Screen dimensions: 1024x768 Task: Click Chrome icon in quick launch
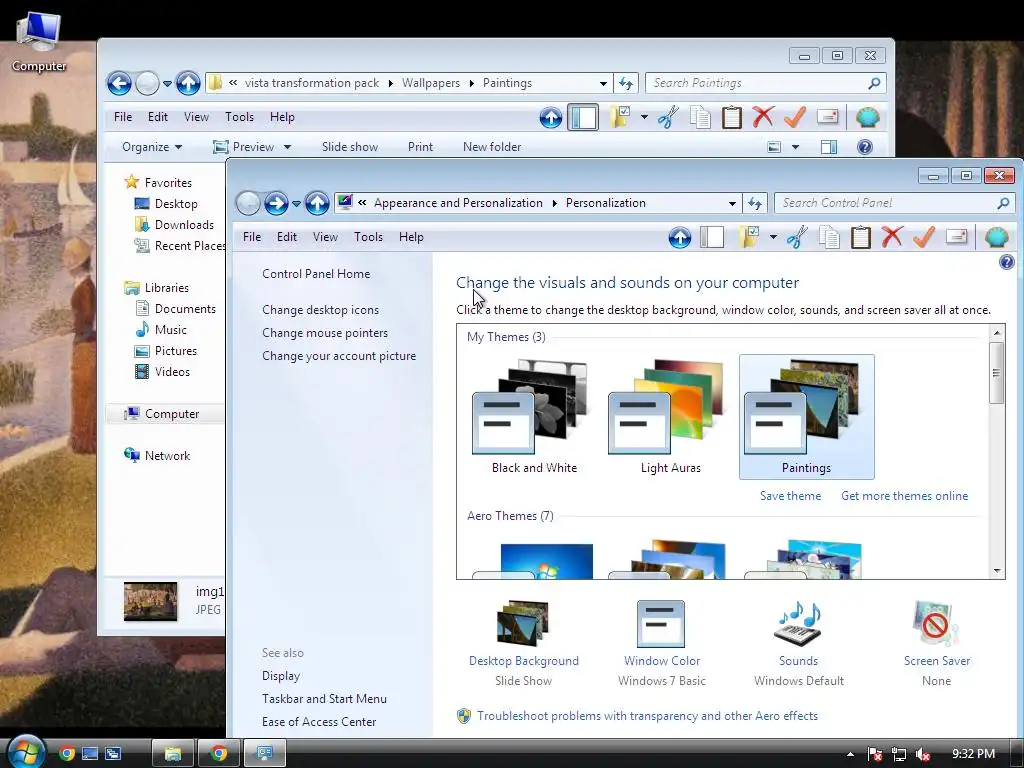click(67, 753)
